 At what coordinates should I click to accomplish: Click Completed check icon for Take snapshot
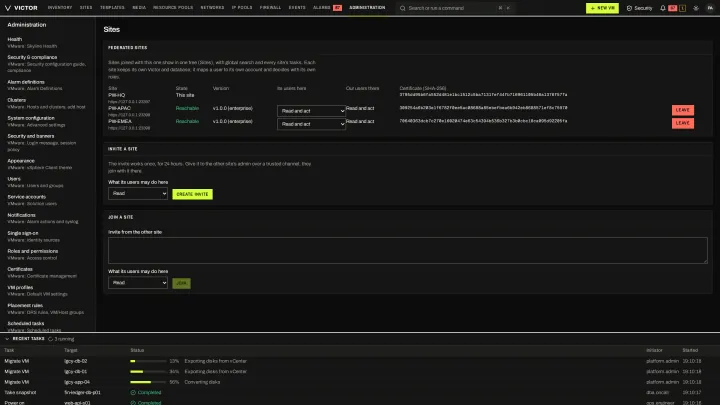click(x=133, y=393)
